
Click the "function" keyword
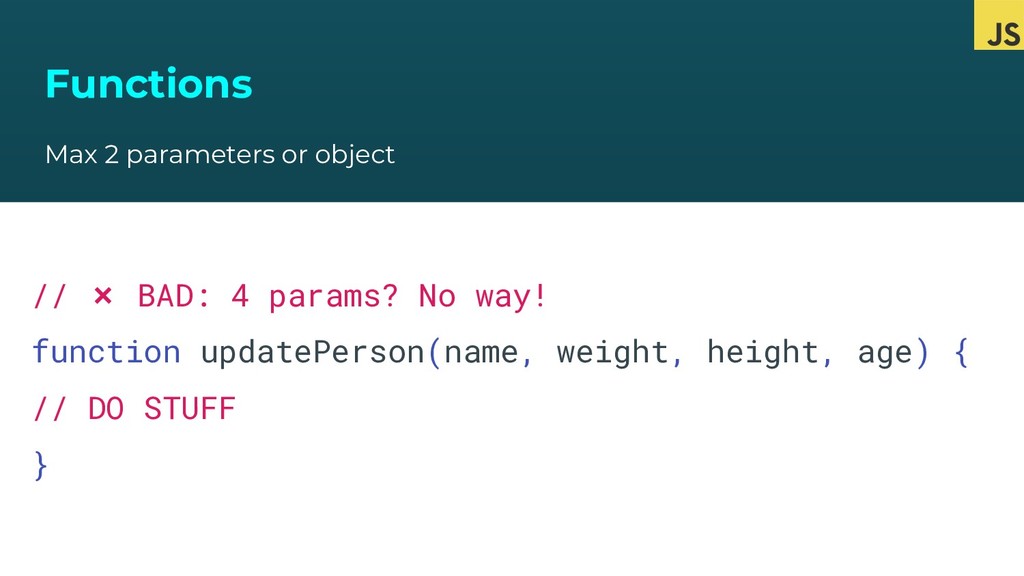pos(106,352)
